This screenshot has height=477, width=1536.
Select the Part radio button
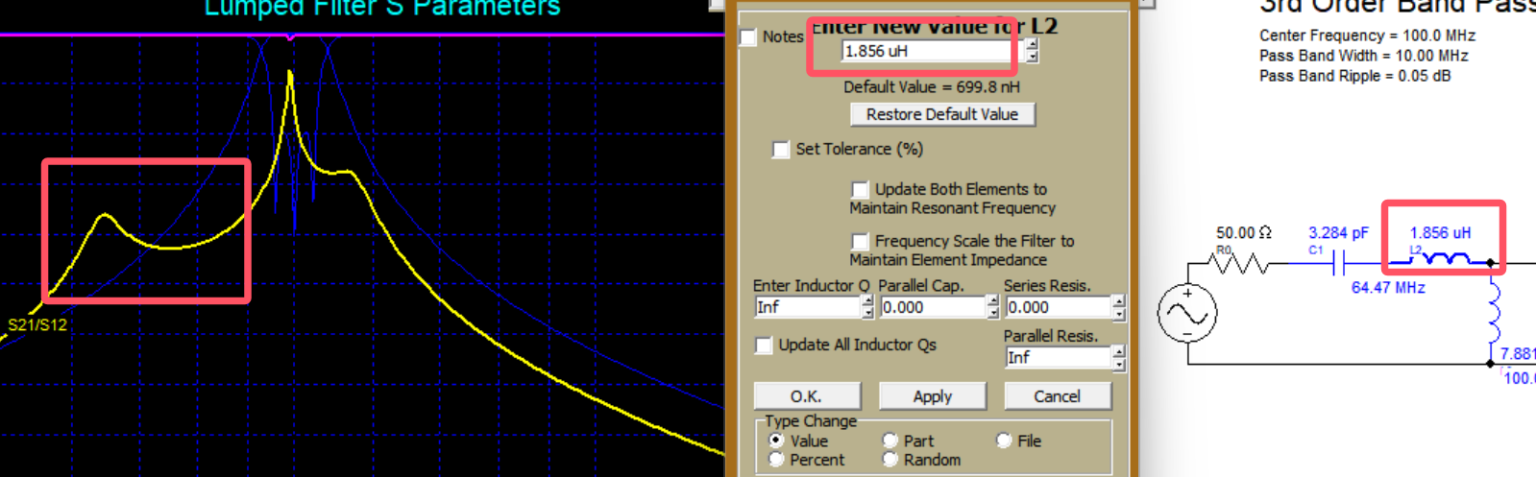pyautogui.click(x=890, y=441)
